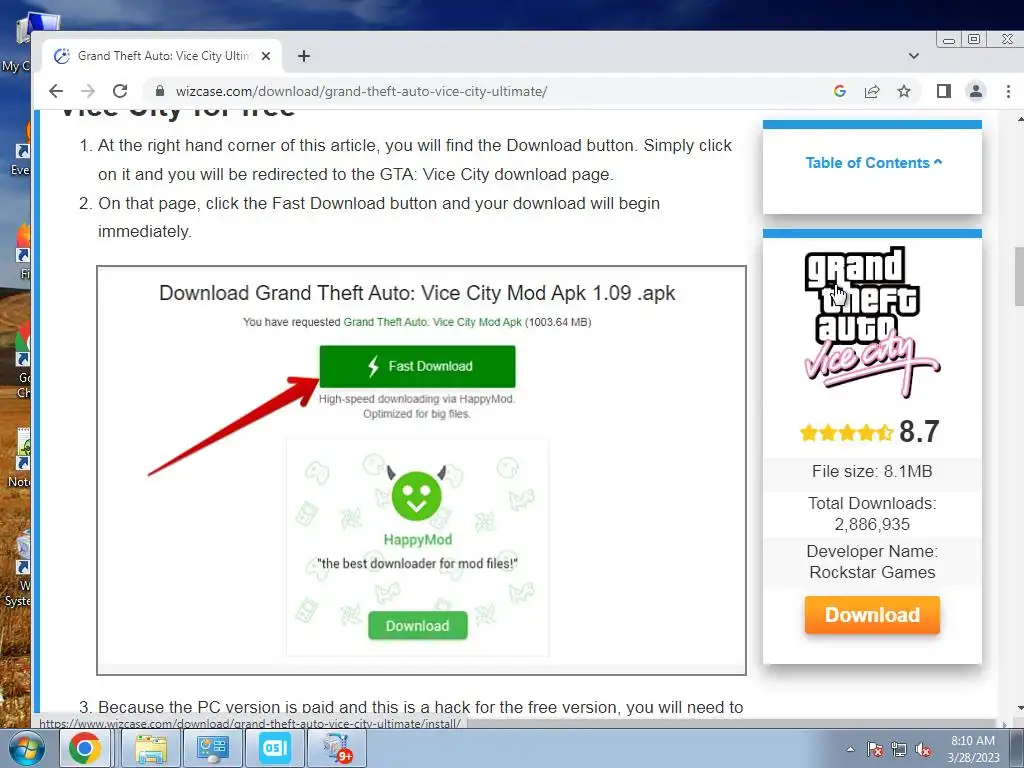The height and width of the screenshot is (768, 1024).
Task: Click 'File size: 8.1MB' text
Action: [872, 472]
